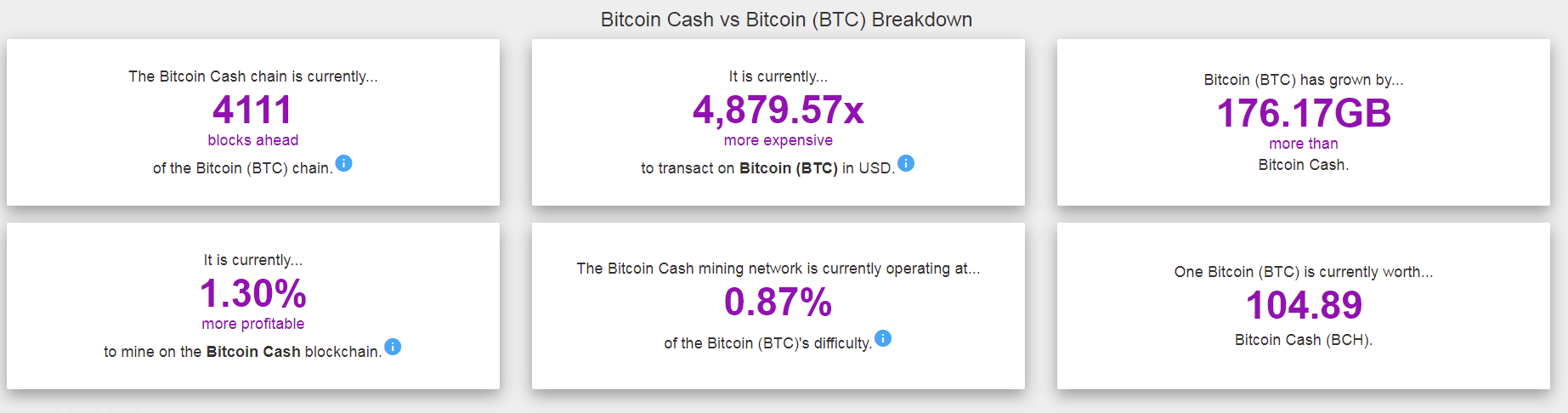Click bold 'Bitcoin (BTC)' in transaction card
Image resolution: width=1568 pixels, height=413 pixels.
pos(789,168)
